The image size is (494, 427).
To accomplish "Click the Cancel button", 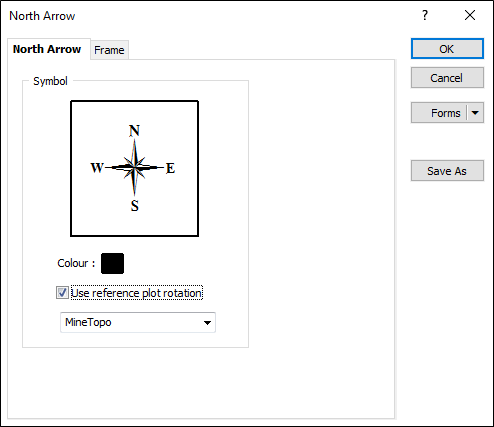I will (447, 78).
